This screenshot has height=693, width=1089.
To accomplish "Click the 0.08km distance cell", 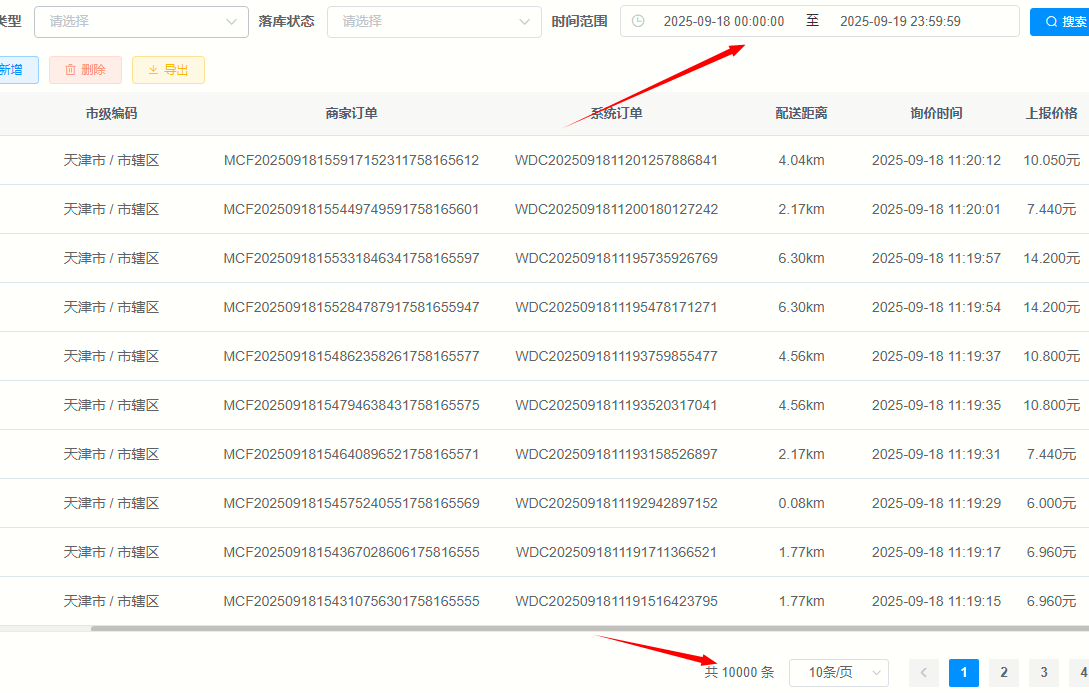I will [x=801, y=503].
